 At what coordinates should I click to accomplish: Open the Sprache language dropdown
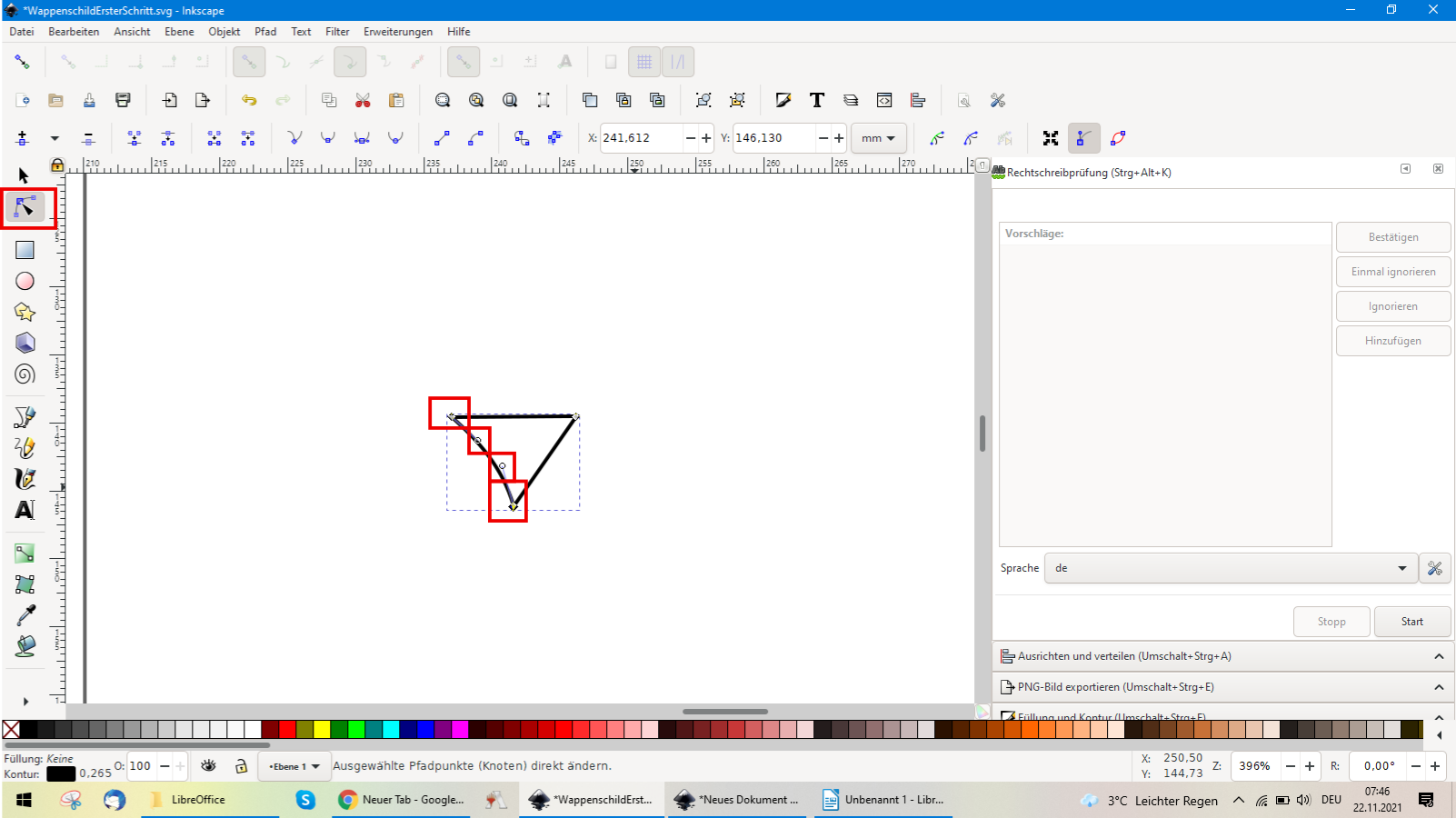[1230, 568]
